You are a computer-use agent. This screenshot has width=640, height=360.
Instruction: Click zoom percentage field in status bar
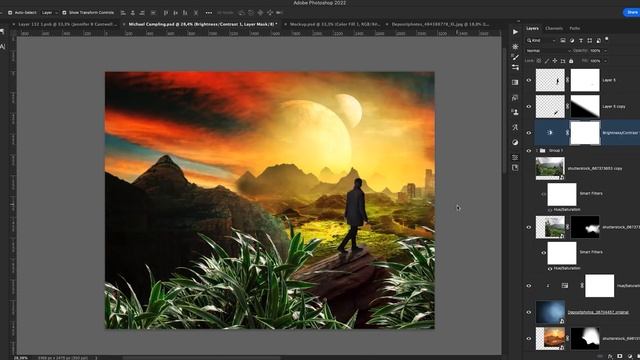pyautogui.click(x=21, y=358)
